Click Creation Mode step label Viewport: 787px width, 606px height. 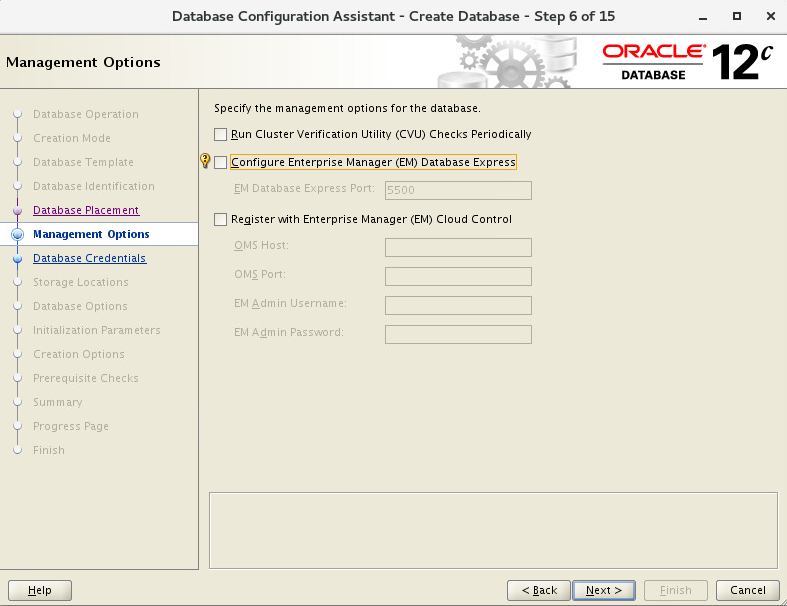click(x=72, y=138)
